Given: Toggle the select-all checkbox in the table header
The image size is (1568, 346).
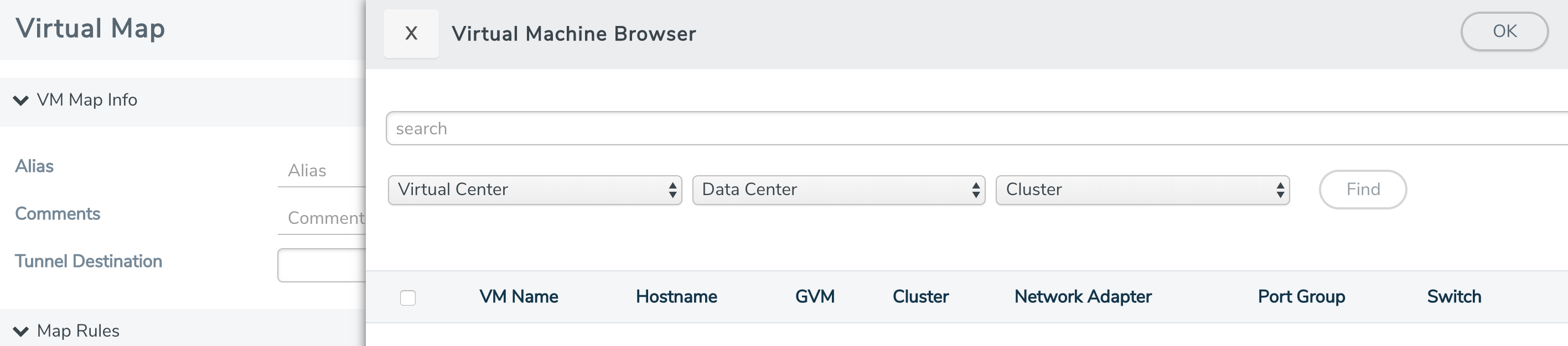Looking at the screenshot, I should (x=408, y=297).
